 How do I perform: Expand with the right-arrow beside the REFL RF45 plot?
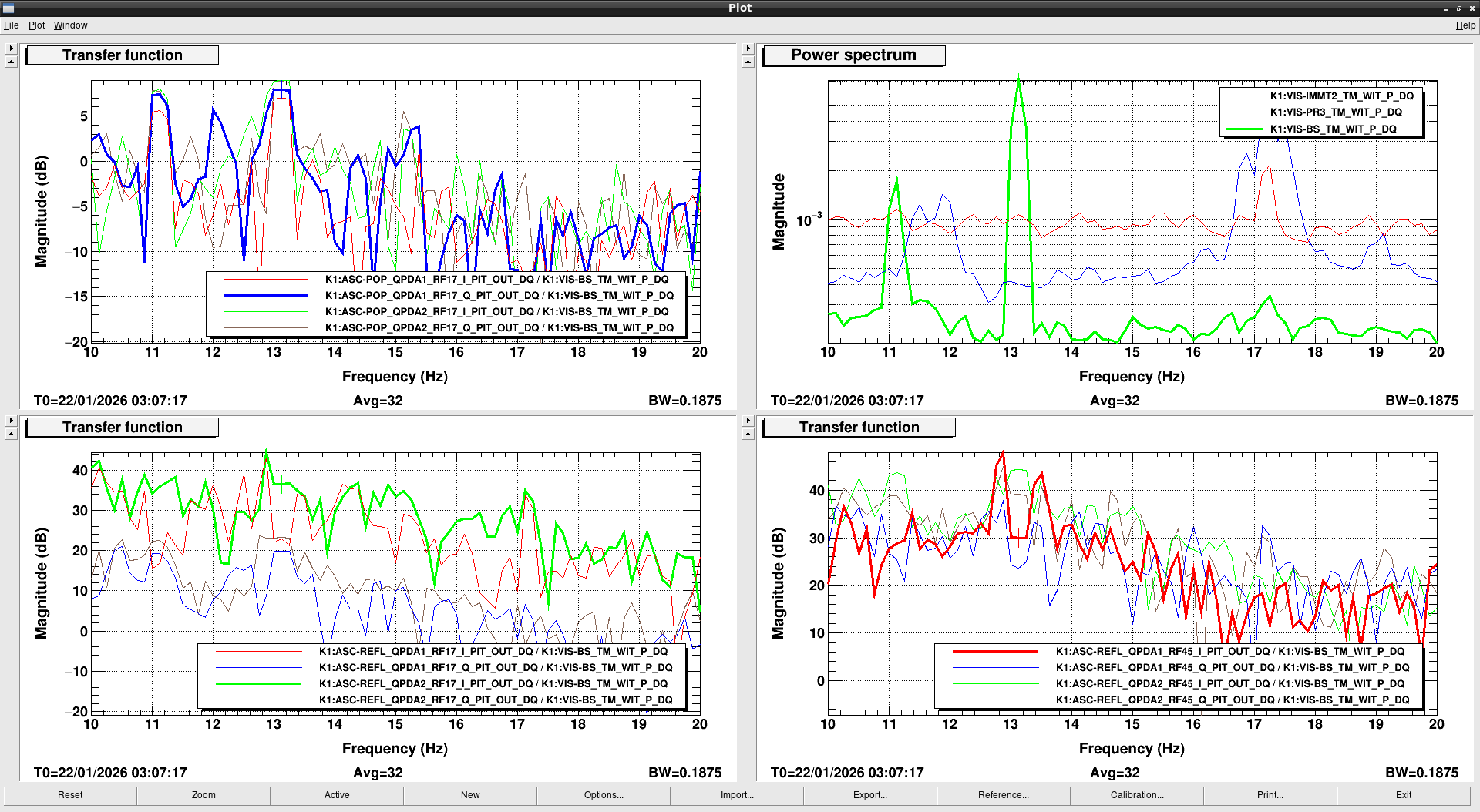748,421
